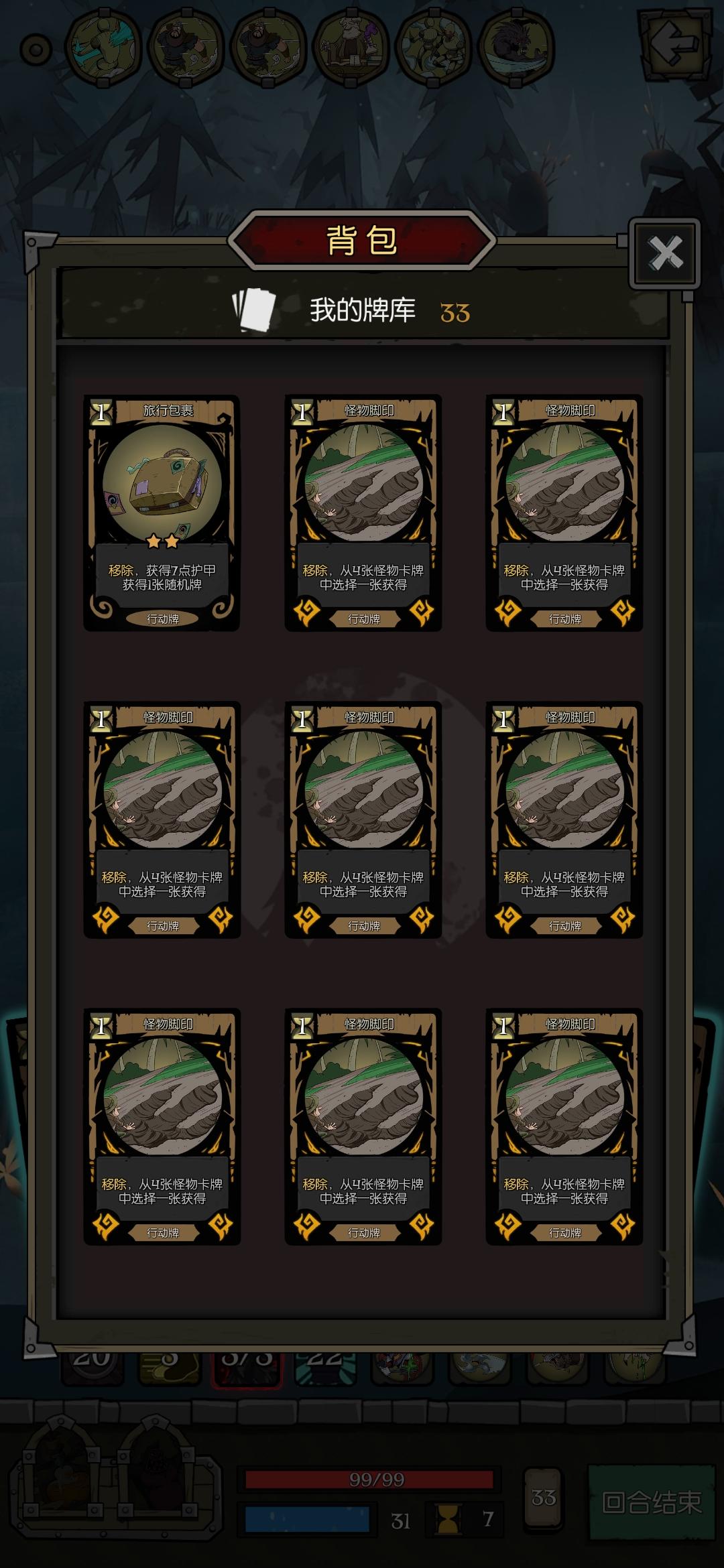Click the wolf monster portrait at top

tap(516, 48)
